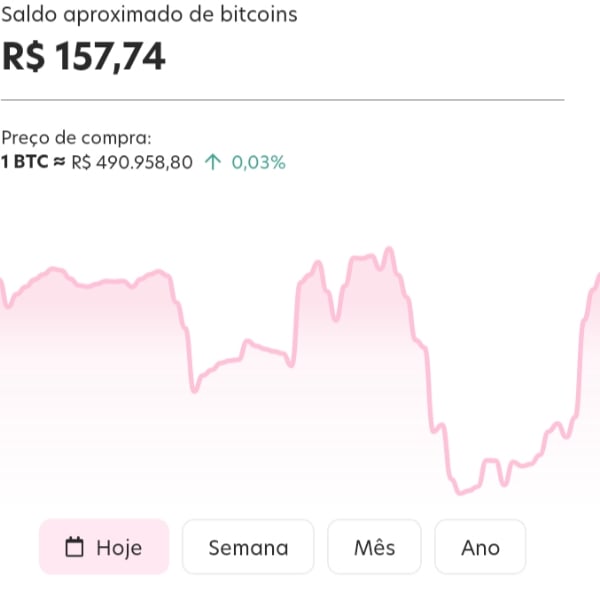Click the R$ currency symbol in the balance
Image resolution: width=600 pixels, height=600 pixels.
[x=24, y=57]
